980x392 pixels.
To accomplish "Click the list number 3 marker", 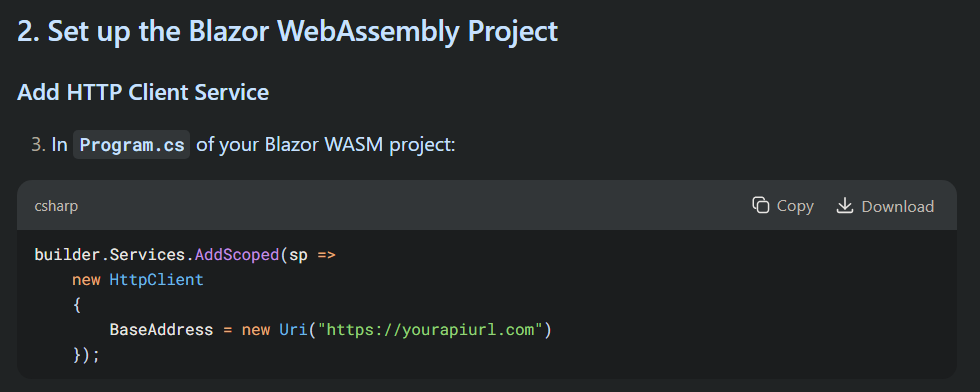I will click(39, 144).
